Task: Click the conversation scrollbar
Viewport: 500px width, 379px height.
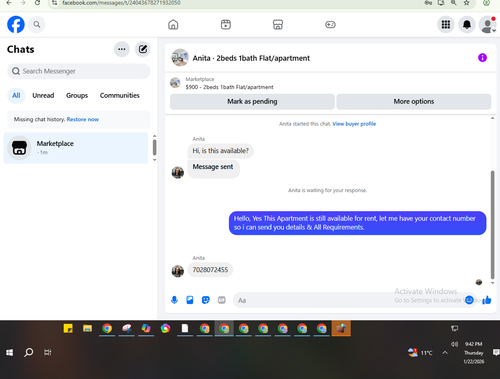Action: click(x=492, y=224)
